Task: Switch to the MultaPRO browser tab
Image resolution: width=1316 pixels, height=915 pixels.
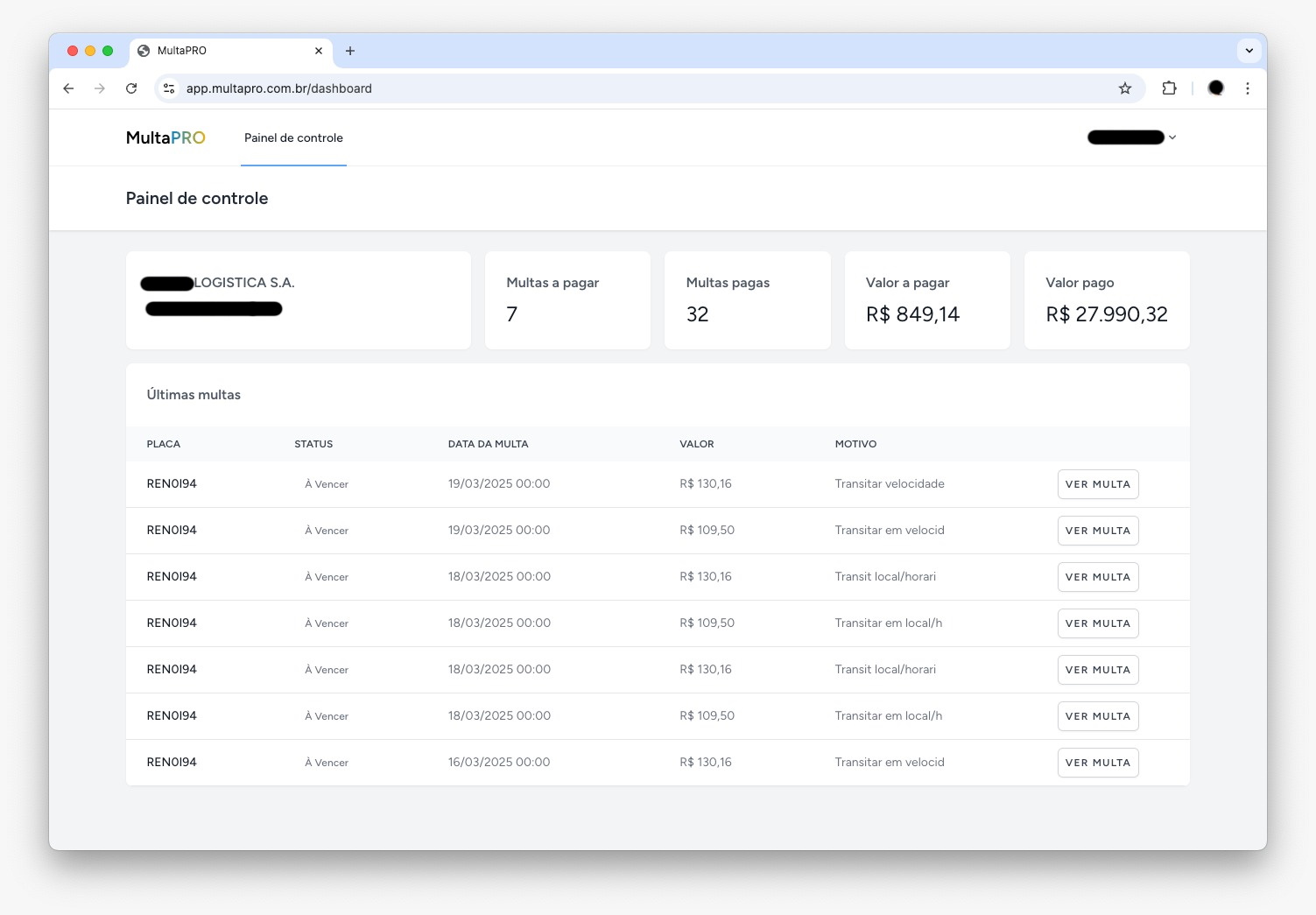Action: tap(219, 51)
